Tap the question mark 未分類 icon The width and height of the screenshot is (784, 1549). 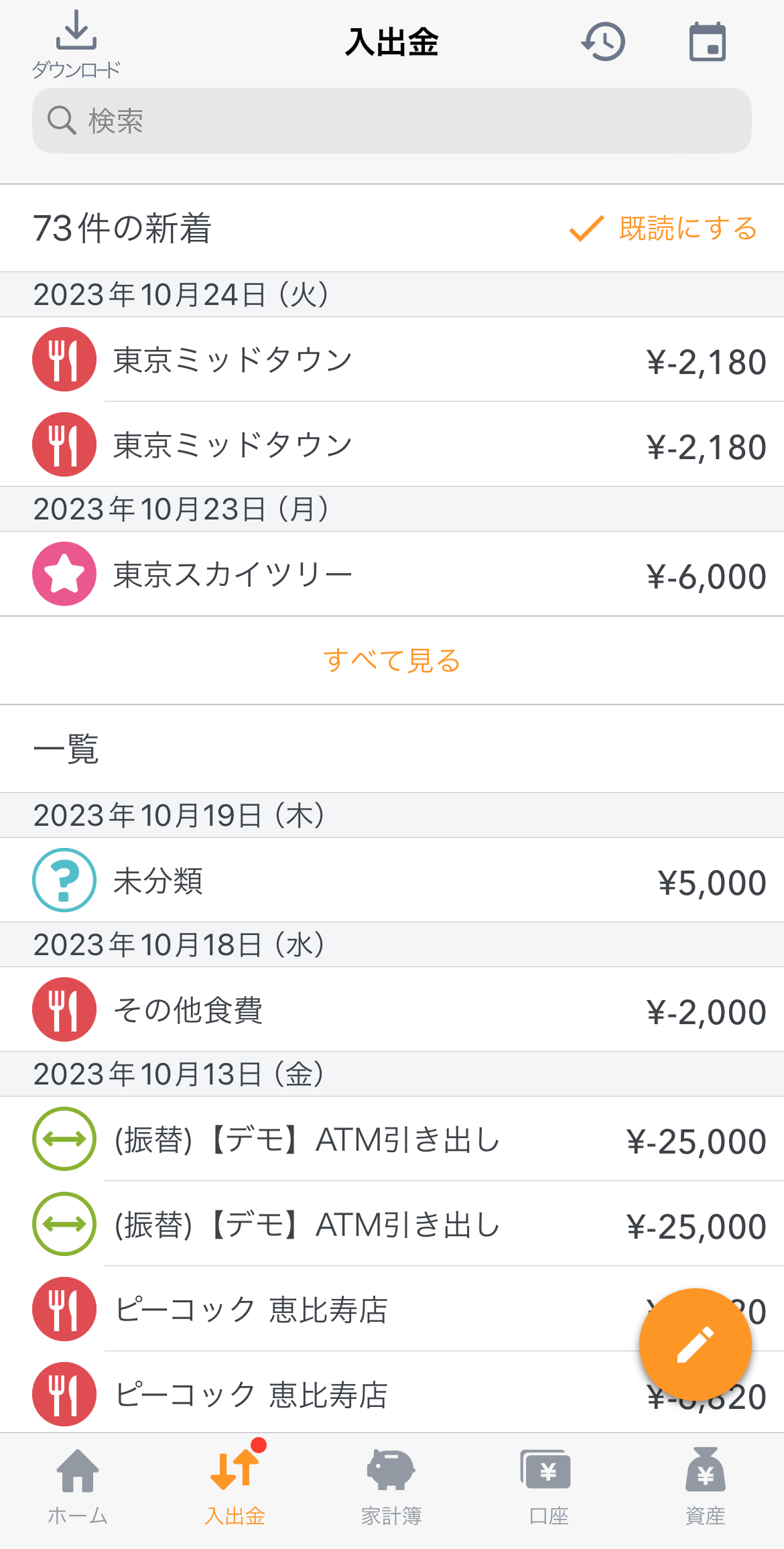64,880
